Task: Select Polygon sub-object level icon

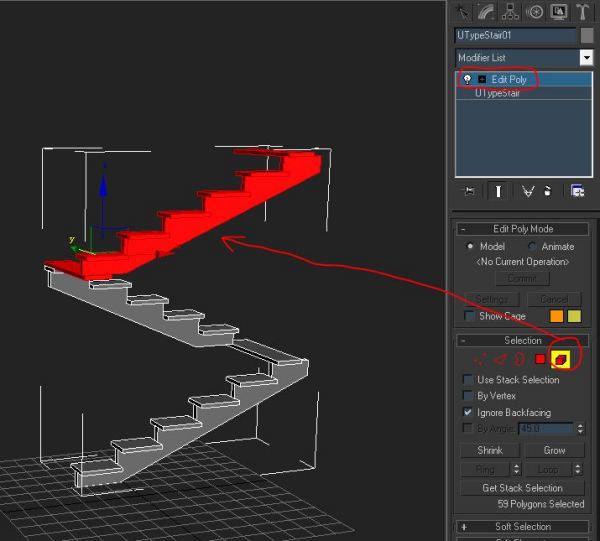Action: [540, 359]
